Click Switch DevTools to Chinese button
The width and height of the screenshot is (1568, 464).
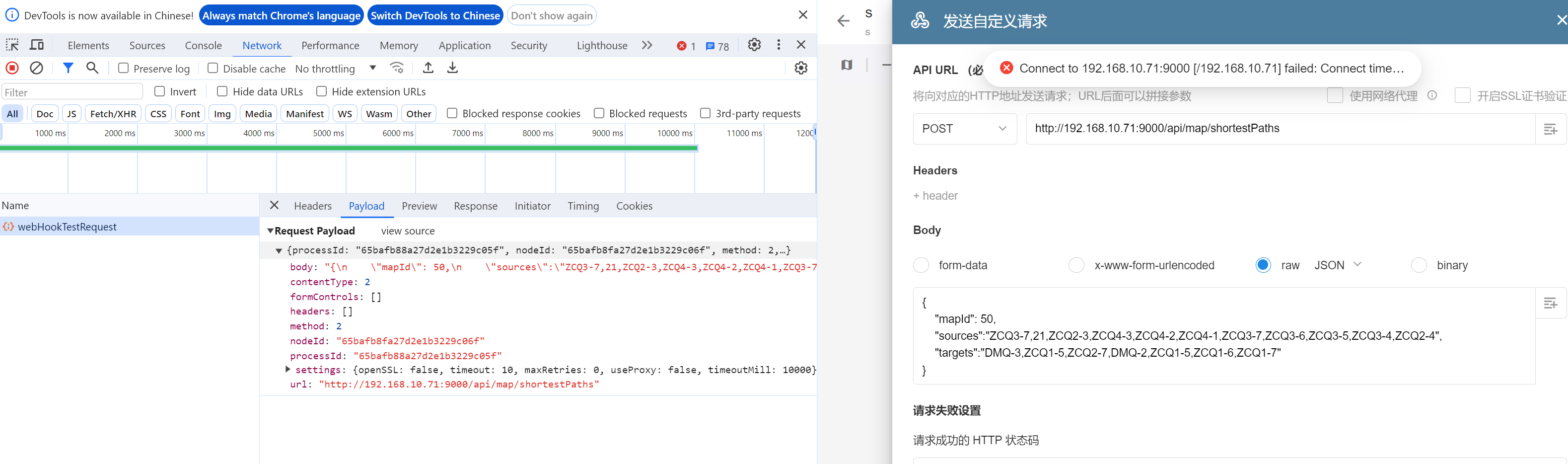tap(435, 15)
